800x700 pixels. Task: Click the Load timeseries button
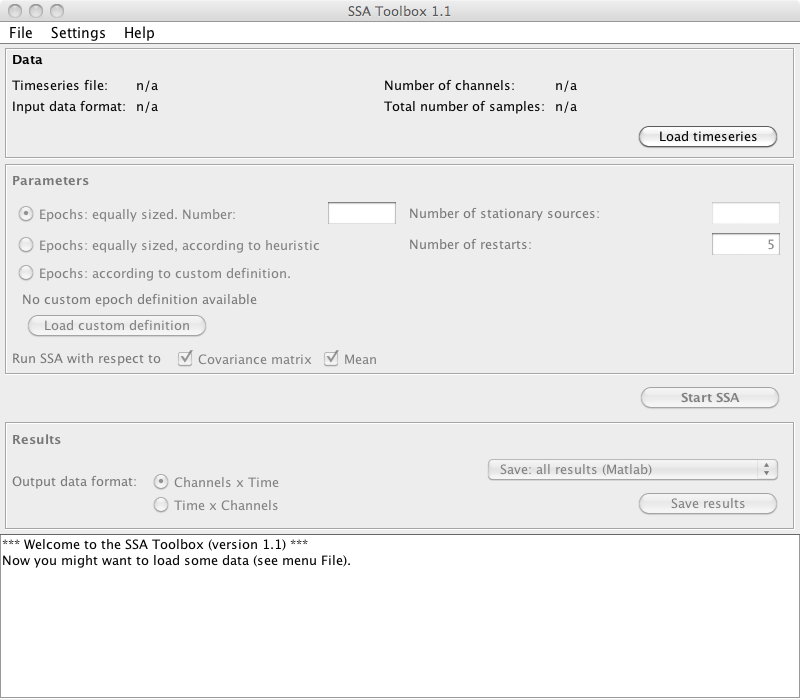707,137
